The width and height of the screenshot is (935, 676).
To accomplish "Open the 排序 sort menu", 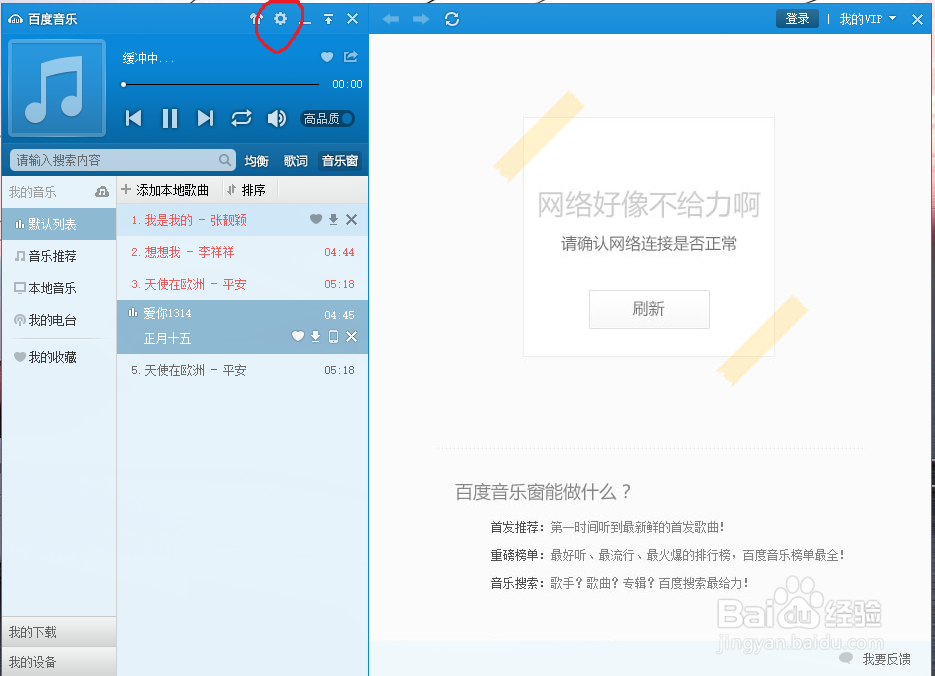I will coord(246,190).
